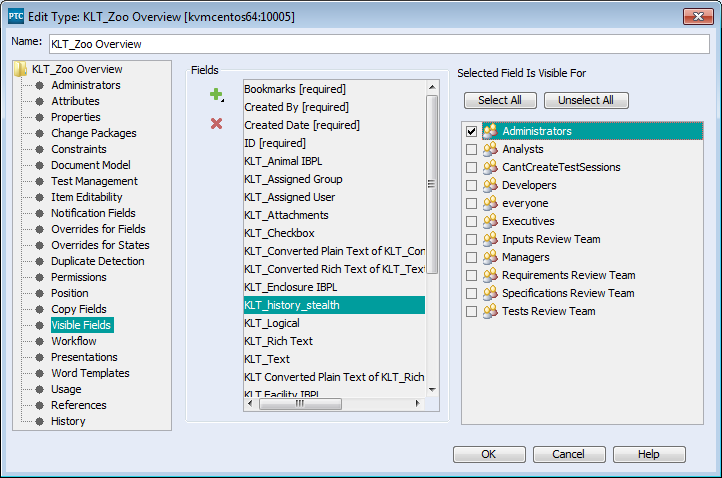722x478 pixels.
Task: Check the Executives checkbox
Action: point(471,221)
